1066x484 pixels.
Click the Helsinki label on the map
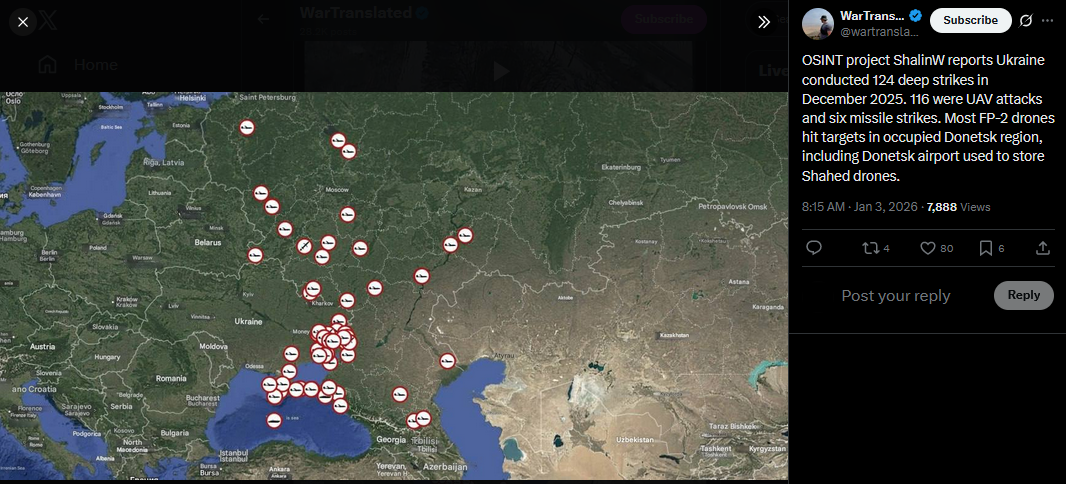pos(191,97)
